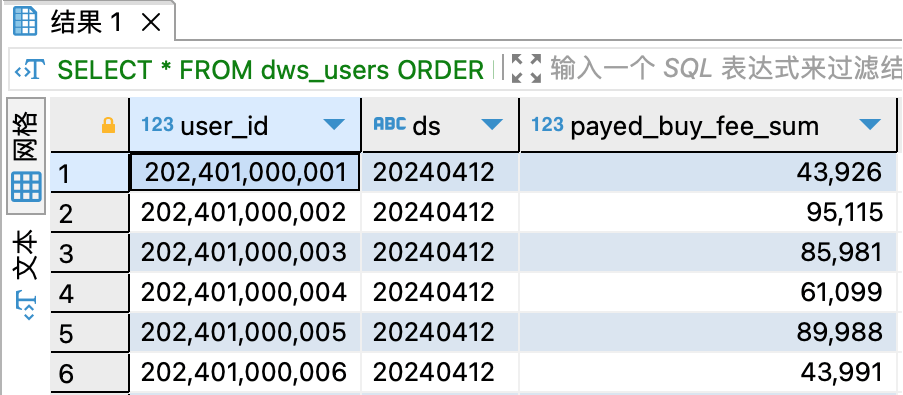
Task: Click the ABC string type icon of ds
Action: point(390,124)
